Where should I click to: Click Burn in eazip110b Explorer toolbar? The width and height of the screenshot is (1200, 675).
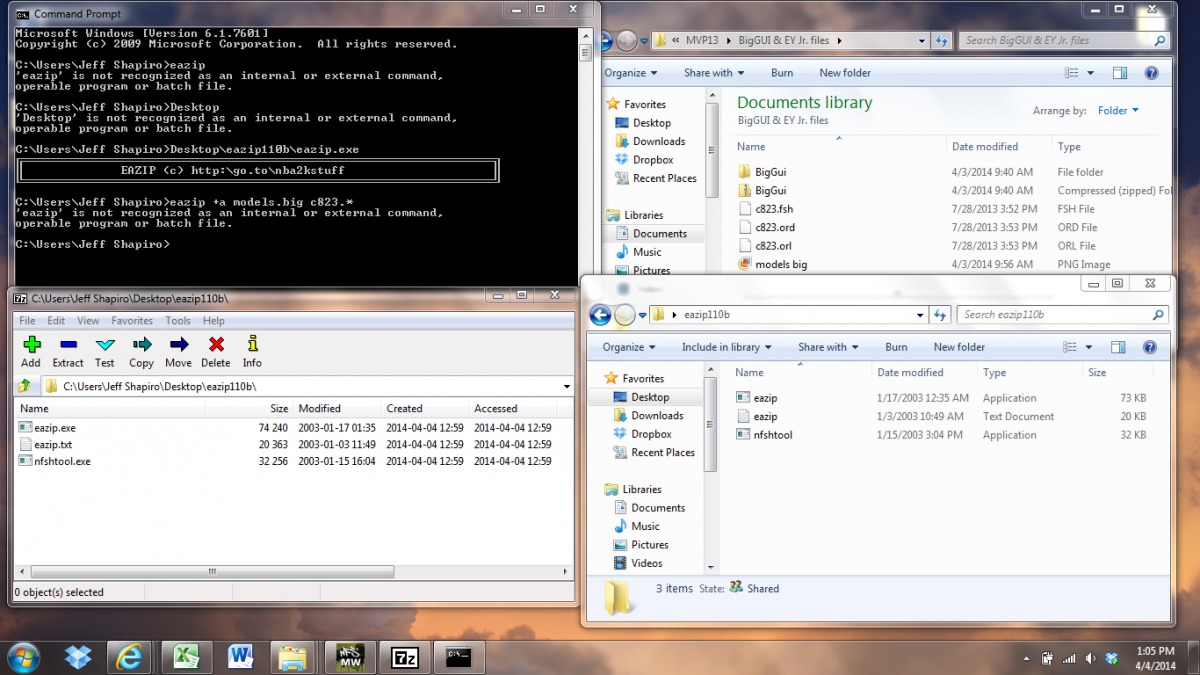[x=896, y=347]
